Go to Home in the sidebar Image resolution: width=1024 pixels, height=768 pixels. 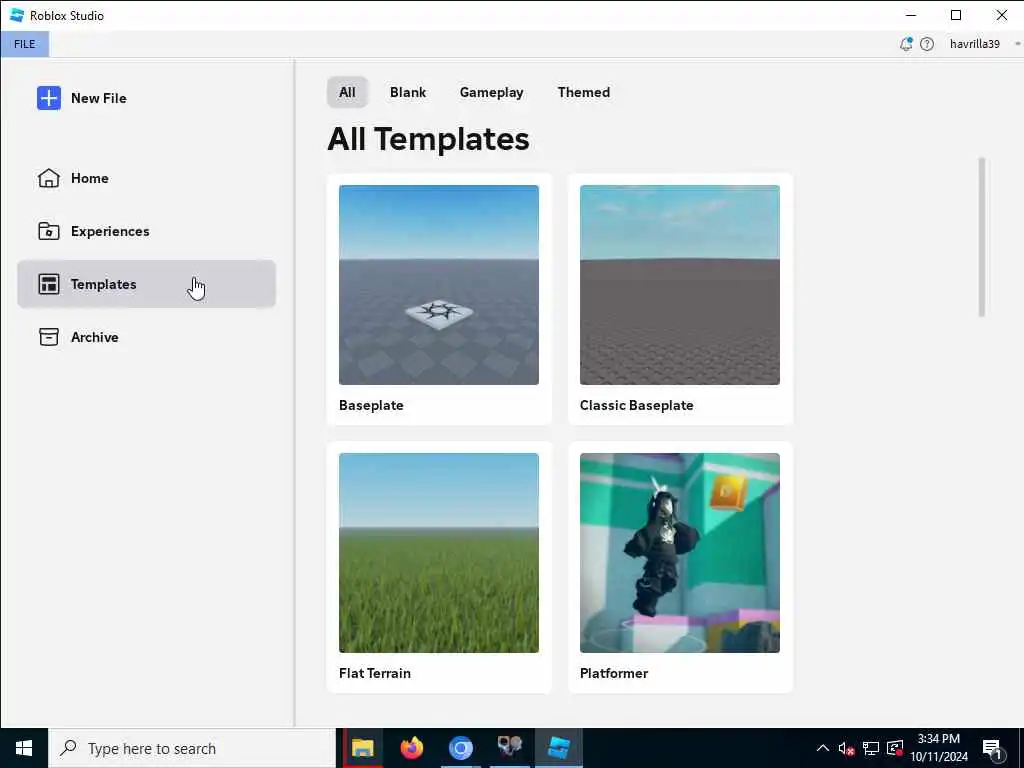tap(146, 178)
